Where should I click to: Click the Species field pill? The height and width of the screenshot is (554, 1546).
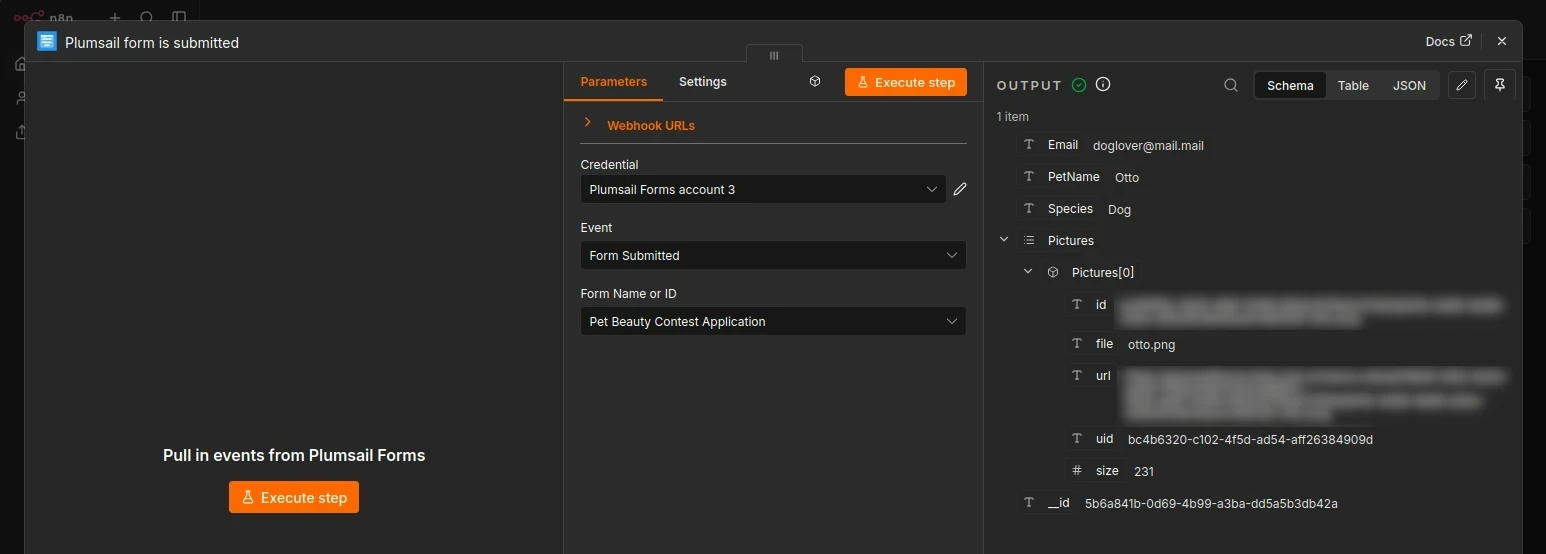coord(1058,209)
